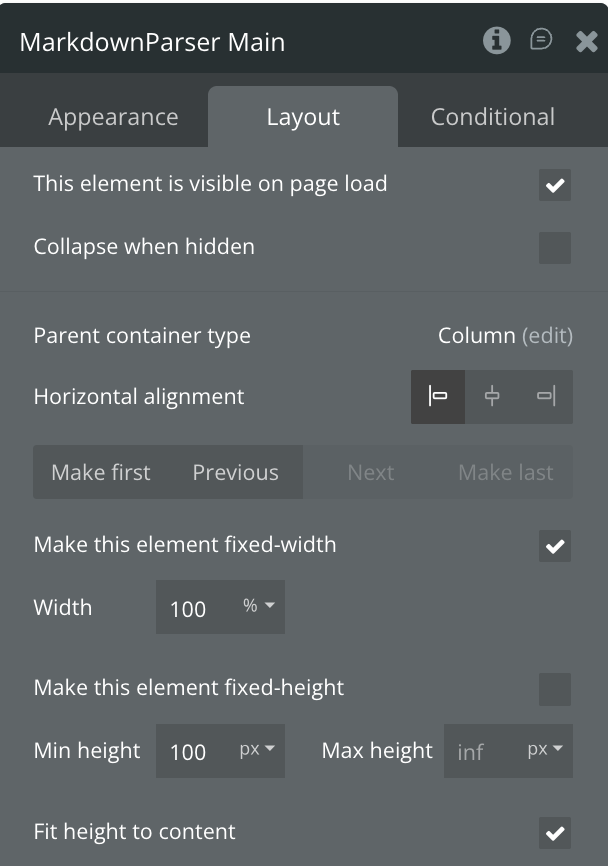608x866 pixels.
Task: Align element to the left horizontally
Action: pos(438,397)
